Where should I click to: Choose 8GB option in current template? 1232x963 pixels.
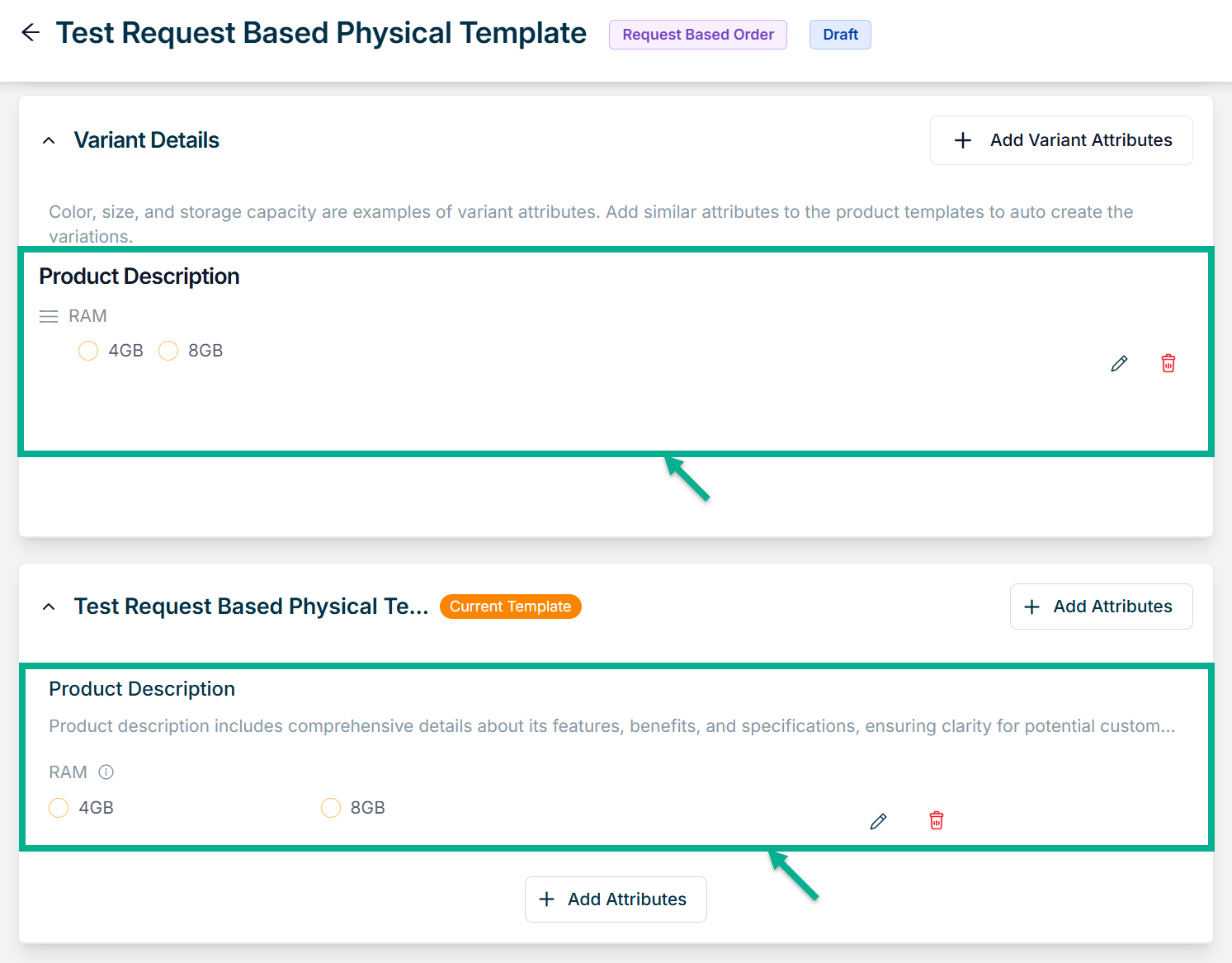coord(331,808)
